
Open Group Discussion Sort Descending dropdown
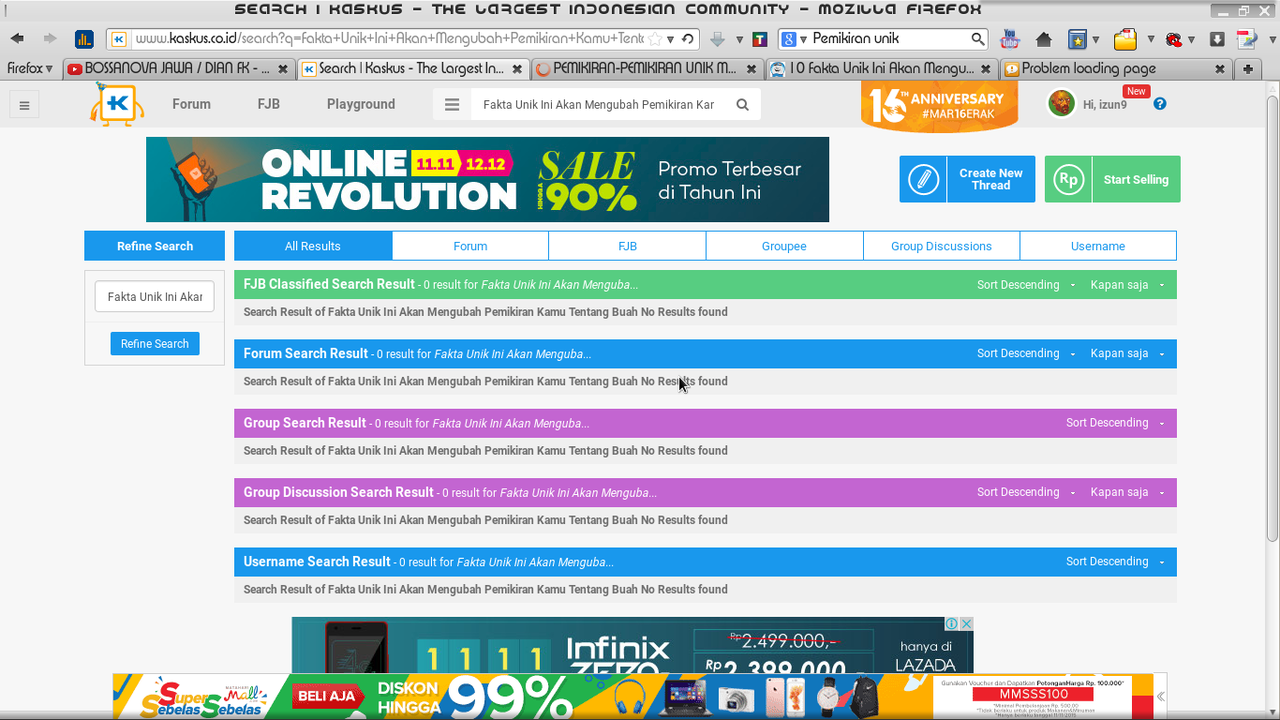click(x=1026, y=492)
